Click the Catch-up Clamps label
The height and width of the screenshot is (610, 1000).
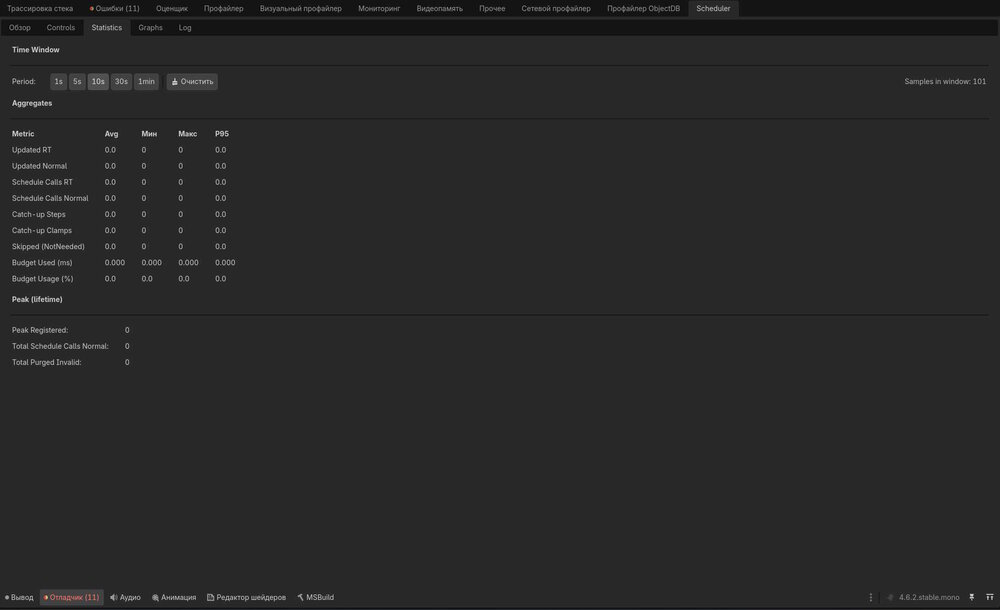pyautogui.click(x=41, y=230)
